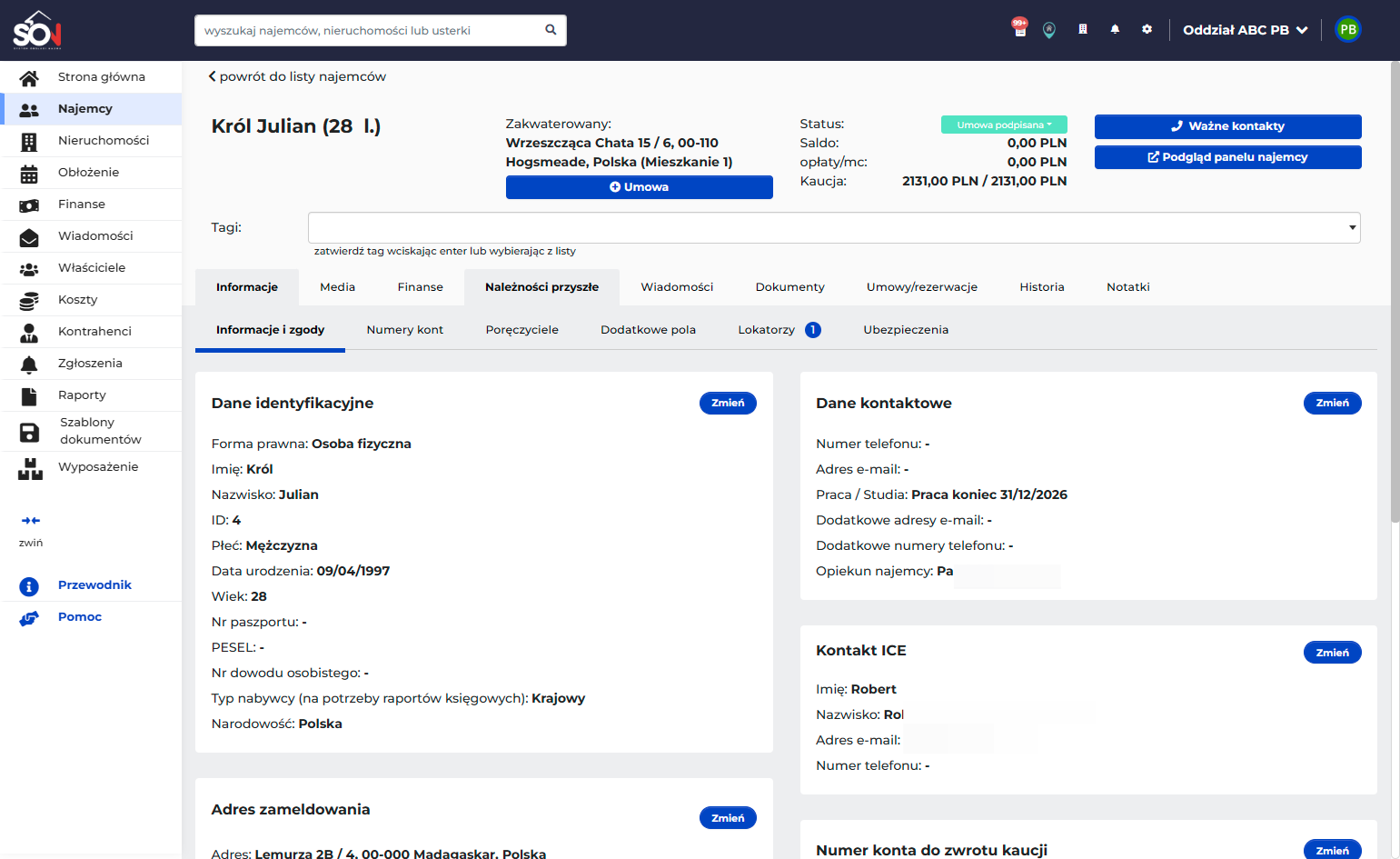Click the building icon in top bar
Image resolution: width=1400 pixels, height=859 pixels.
click(x=1083, y=30)
